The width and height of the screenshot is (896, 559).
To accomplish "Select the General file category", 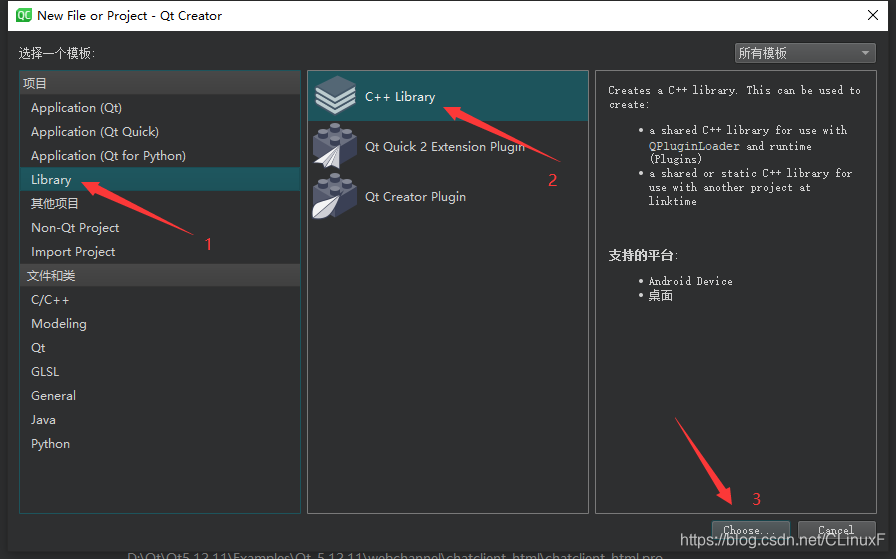I will click(x=160, y=396).
